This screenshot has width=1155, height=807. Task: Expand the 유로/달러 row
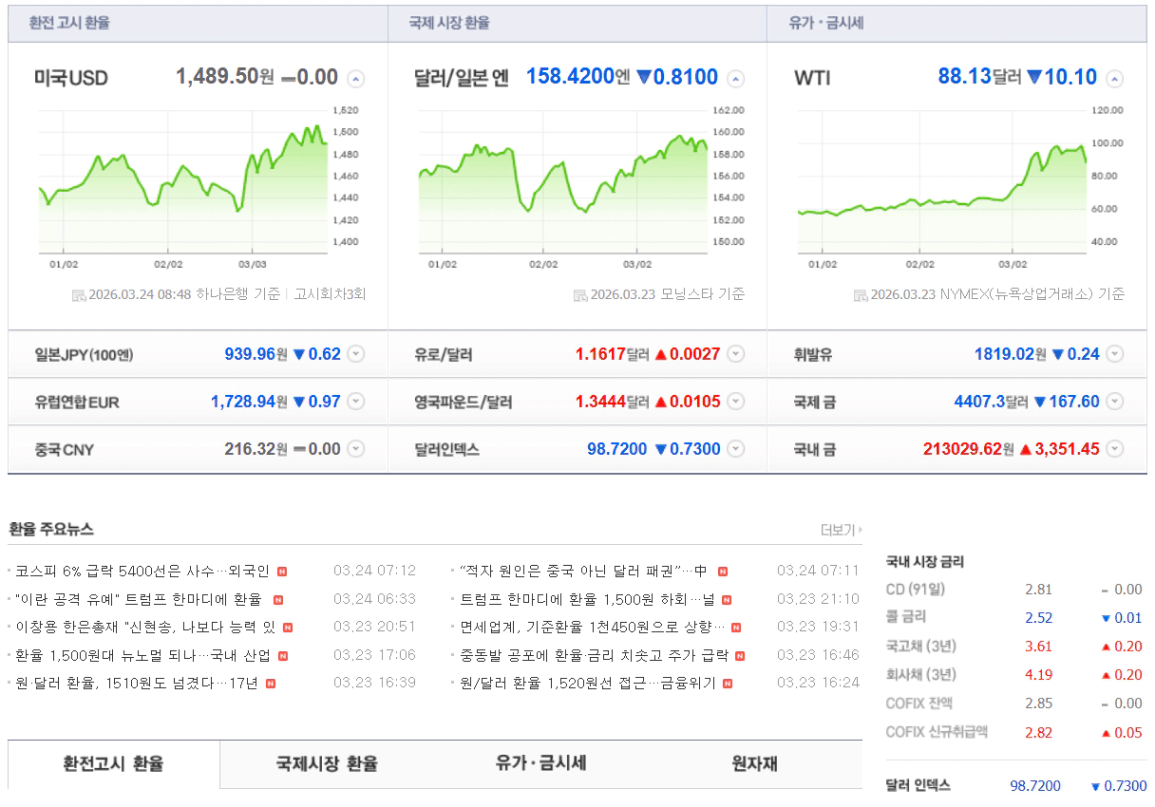(736, 354)
